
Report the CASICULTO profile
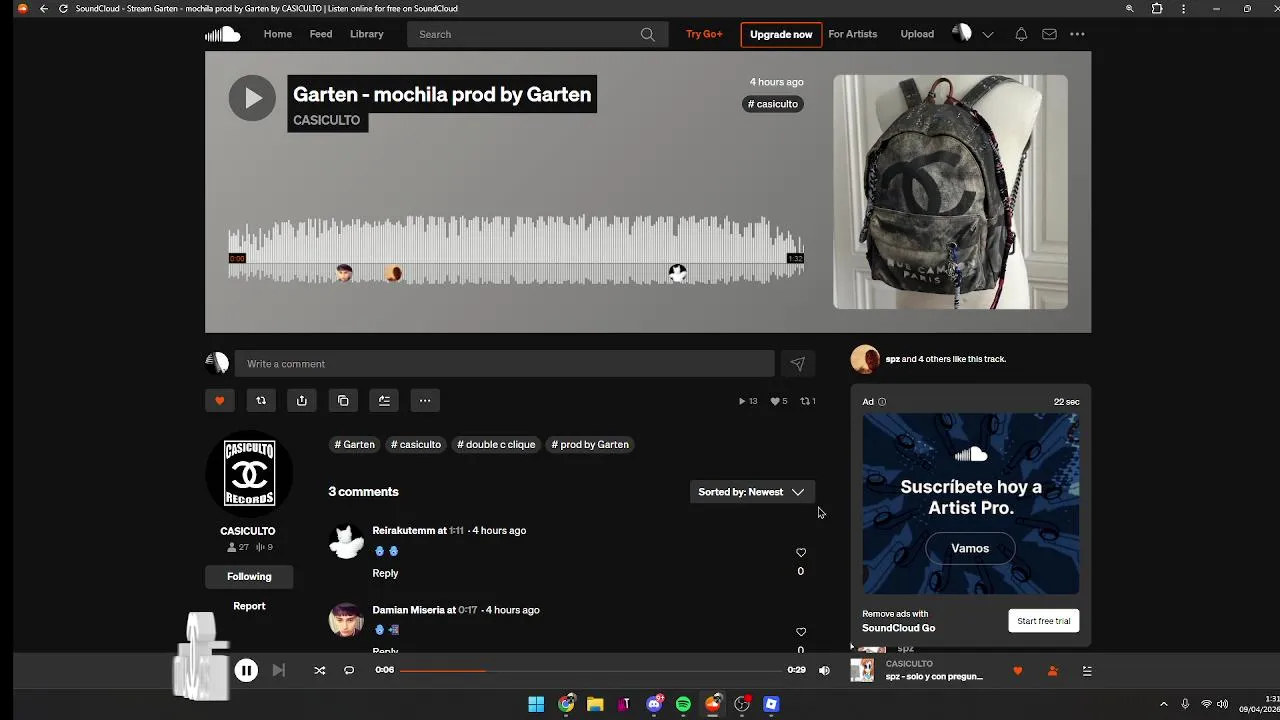pyautogui.click(x=249, y=606)
